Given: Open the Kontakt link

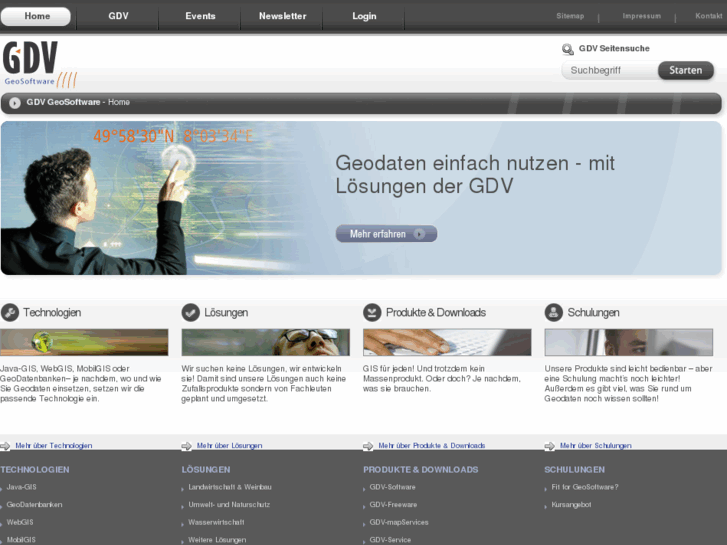Looking at the screenshot, I should (708, 16).
